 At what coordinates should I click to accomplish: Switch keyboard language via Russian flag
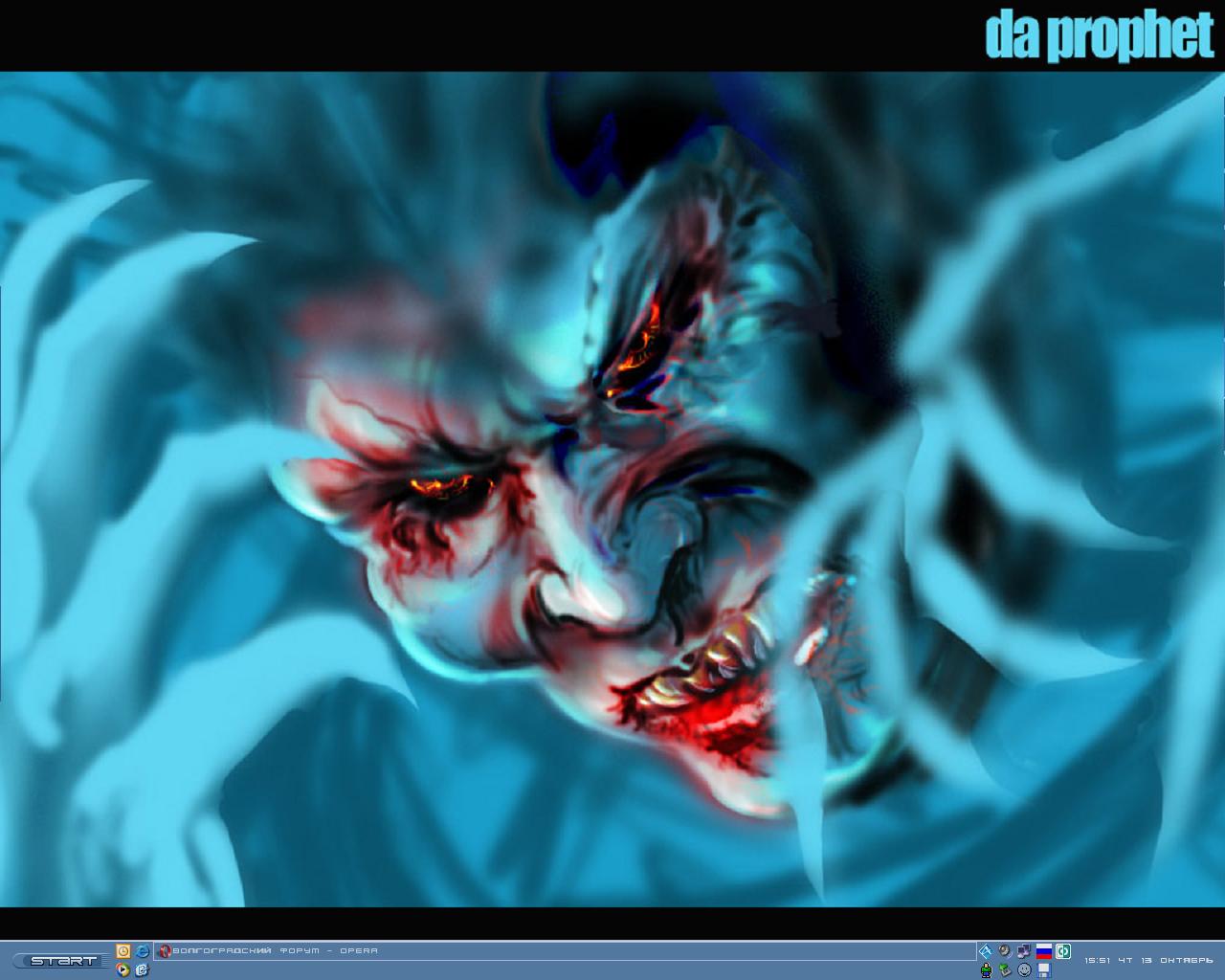[x=1043, y=950]
